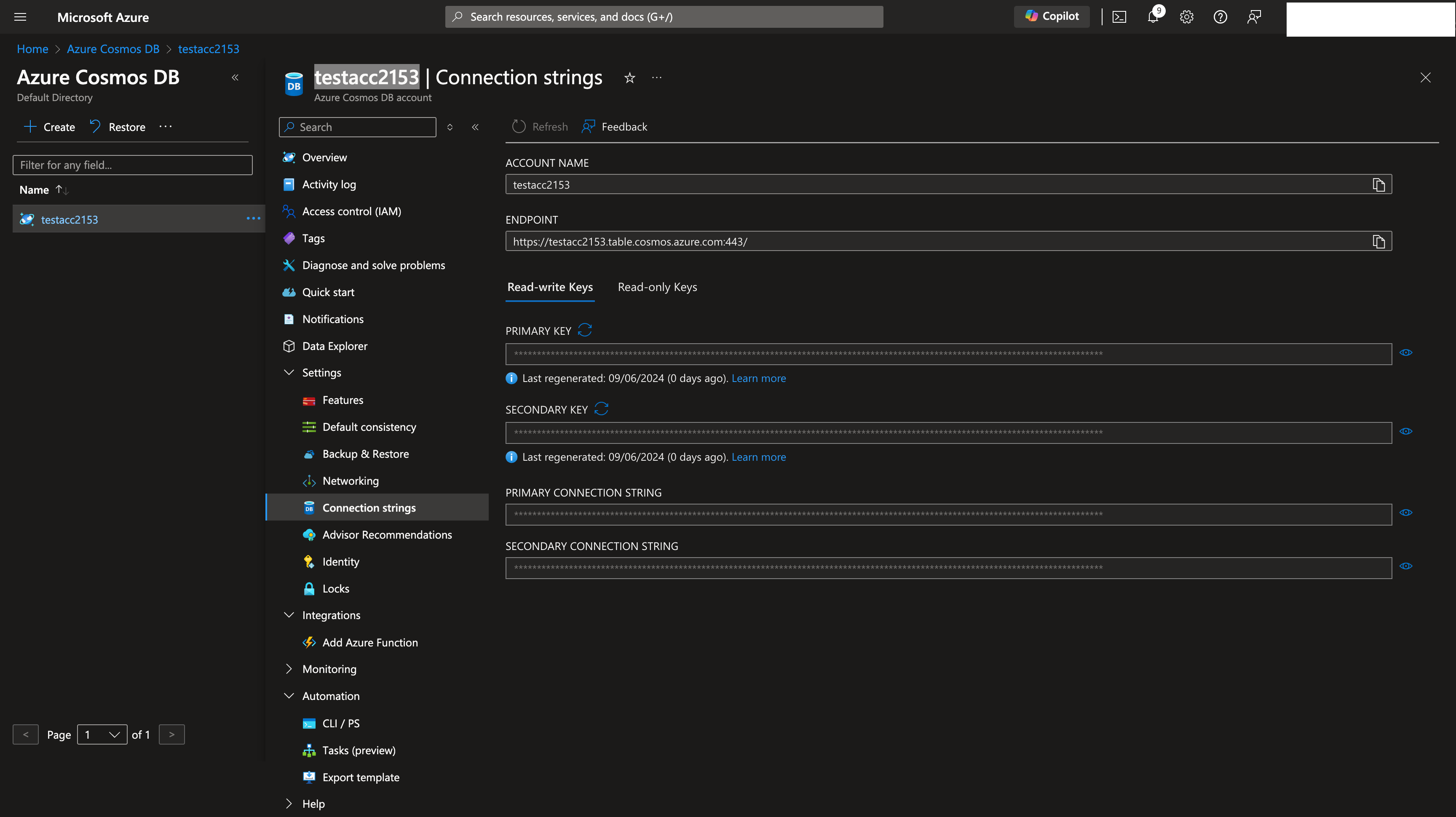Reveal the primary key value
The height and width of the screenshot is (817, 1456).
pos(1407,352)
